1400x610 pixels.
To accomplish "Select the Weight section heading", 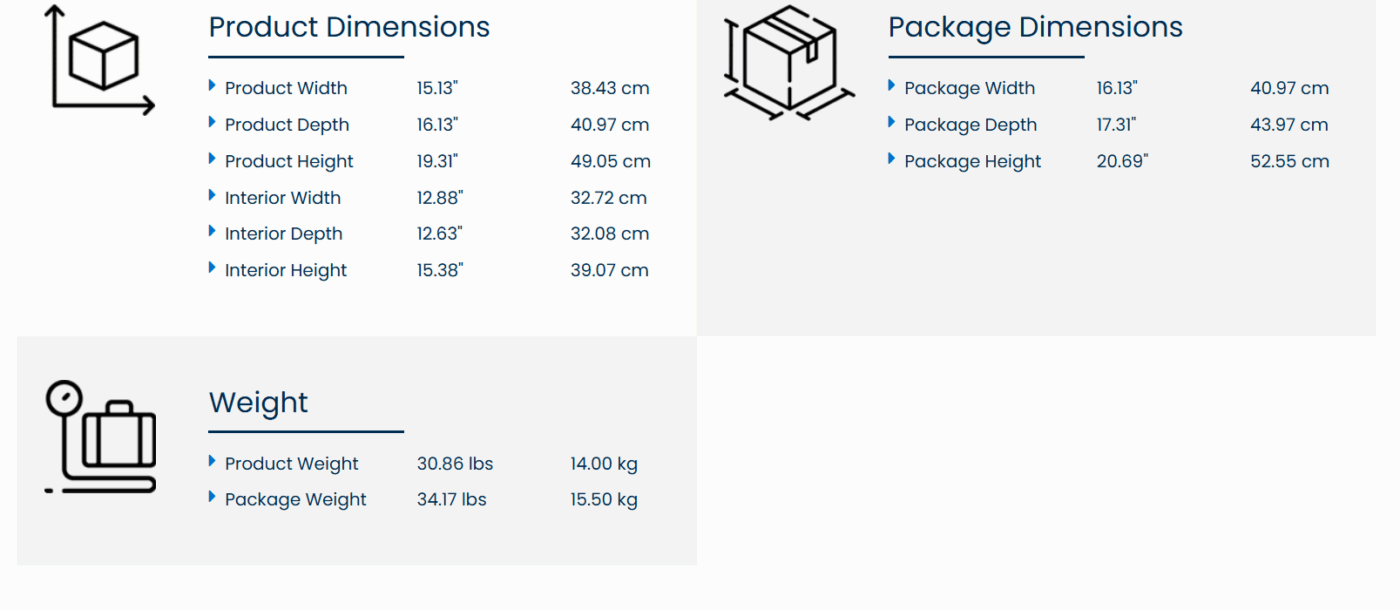I will 258,402.
